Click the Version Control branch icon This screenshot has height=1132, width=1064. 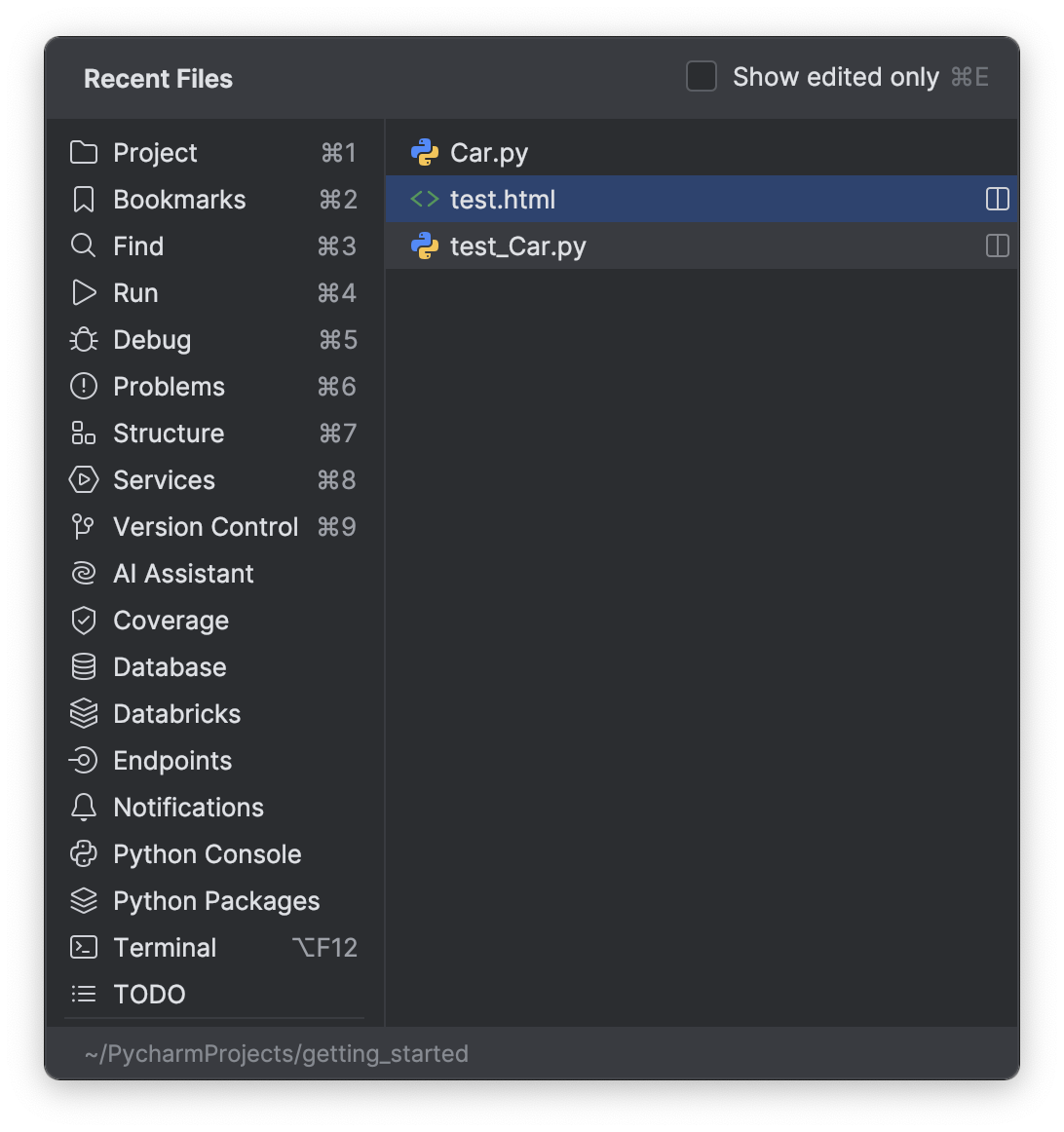pyautogui.click(x=84, y=527)
